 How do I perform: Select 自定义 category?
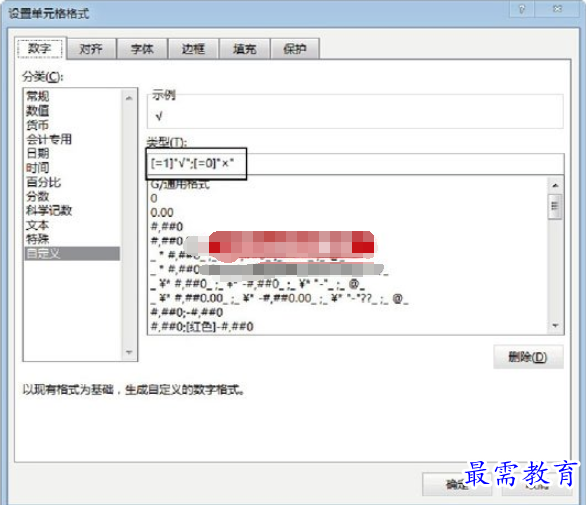(72, 253)
